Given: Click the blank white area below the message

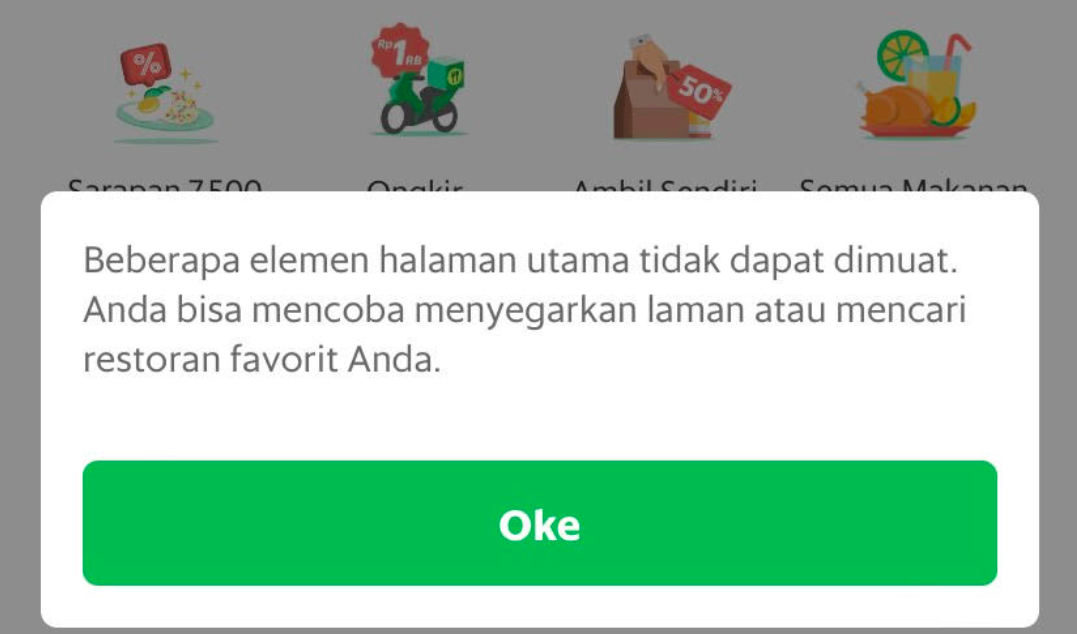Looking at the screenshot, I should [x=540, y=419].
